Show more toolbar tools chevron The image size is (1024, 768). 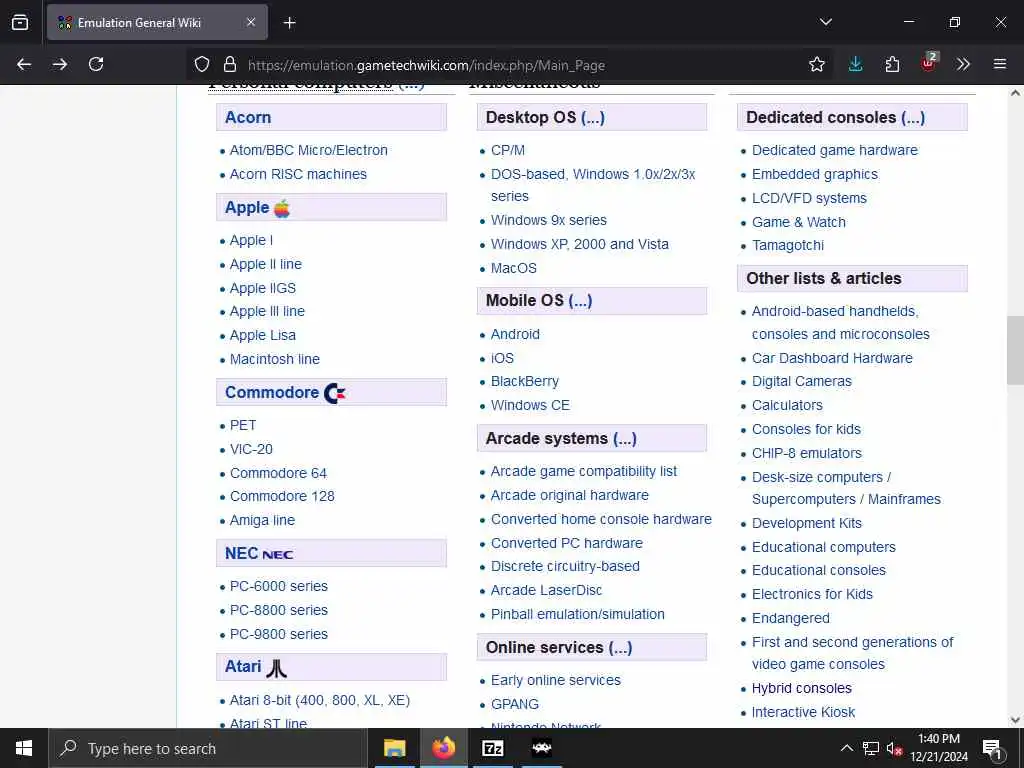(963, 64)
